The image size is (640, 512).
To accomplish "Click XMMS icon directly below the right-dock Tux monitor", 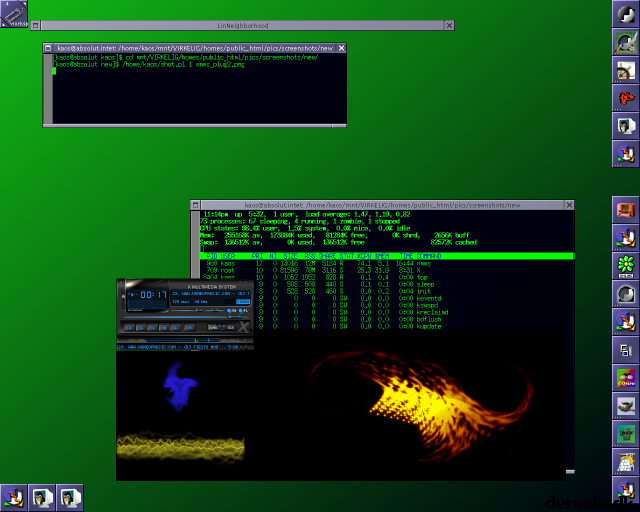I will click(x=626, y=154).
